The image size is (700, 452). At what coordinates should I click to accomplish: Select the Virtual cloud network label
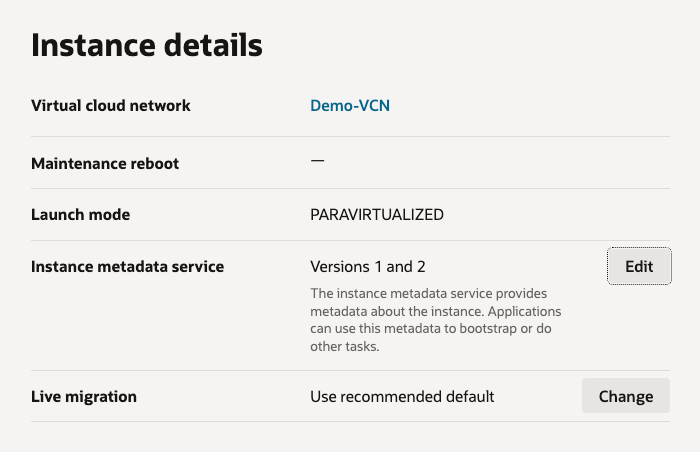(111, 105)
